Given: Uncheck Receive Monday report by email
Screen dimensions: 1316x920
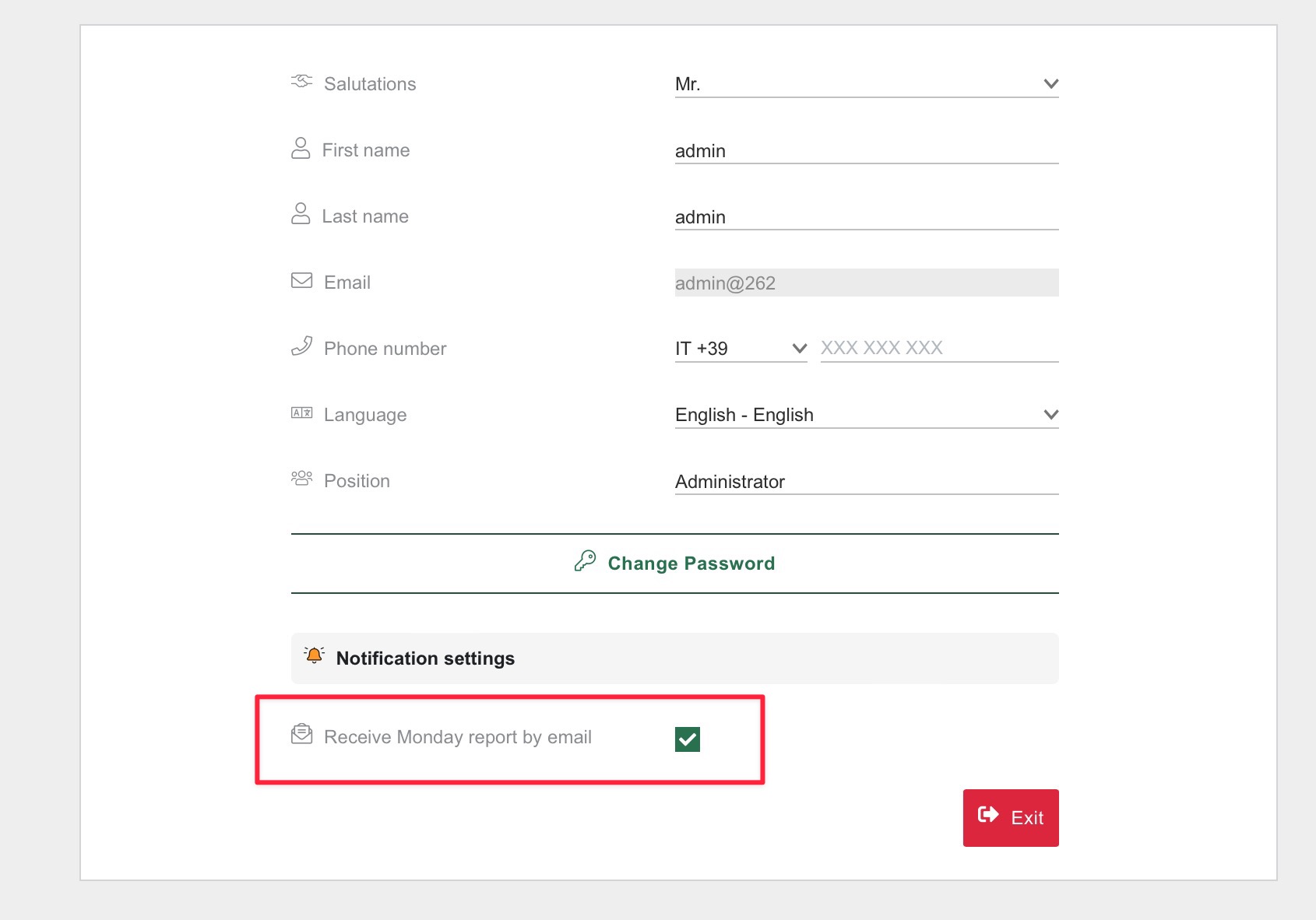Looking at the screenshot, I should [x=688, y=738].
